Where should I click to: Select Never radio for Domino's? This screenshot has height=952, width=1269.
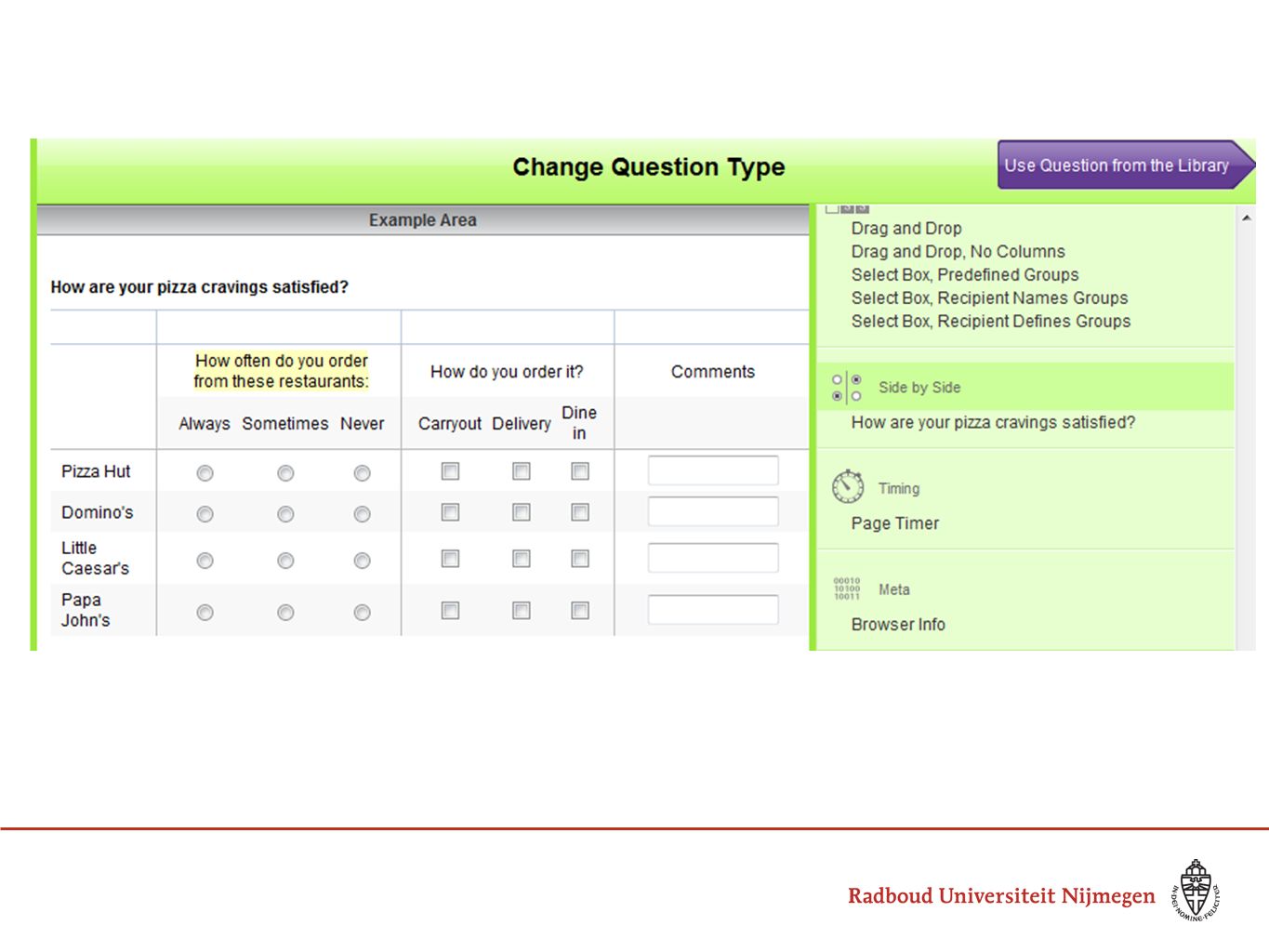coord(362,514)
